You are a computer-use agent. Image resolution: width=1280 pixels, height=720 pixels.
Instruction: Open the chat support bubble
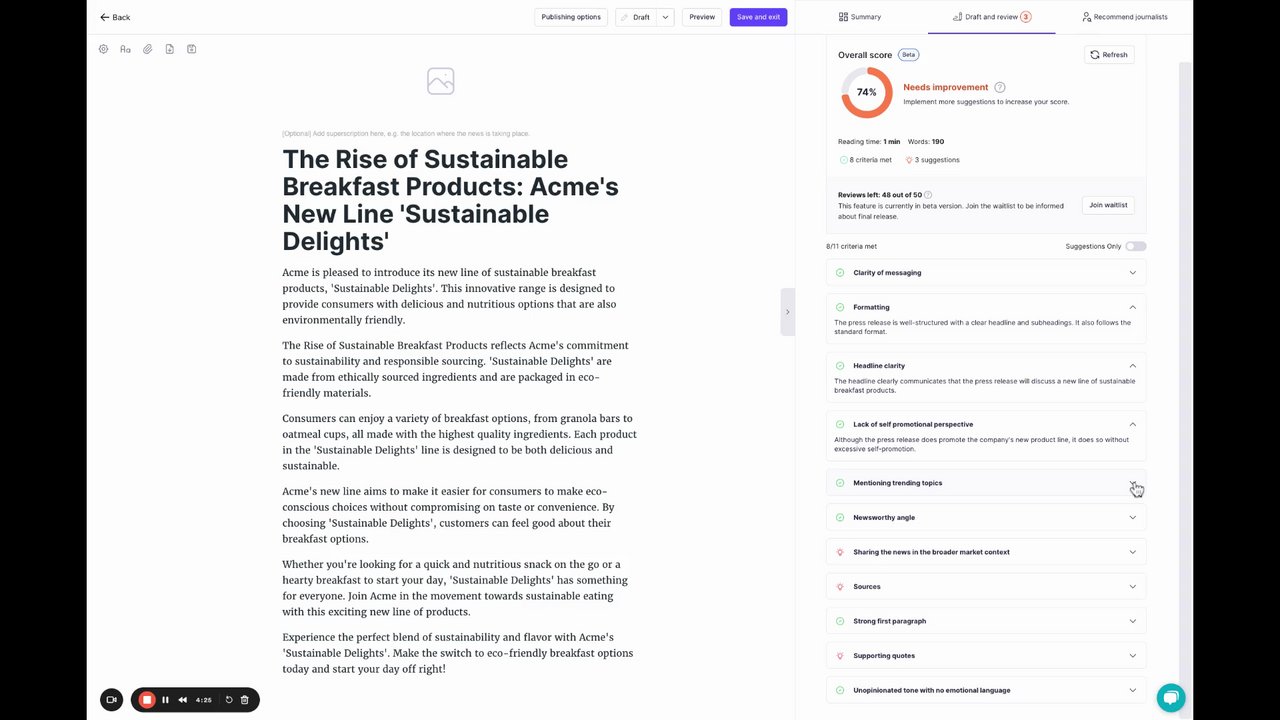1171,697
